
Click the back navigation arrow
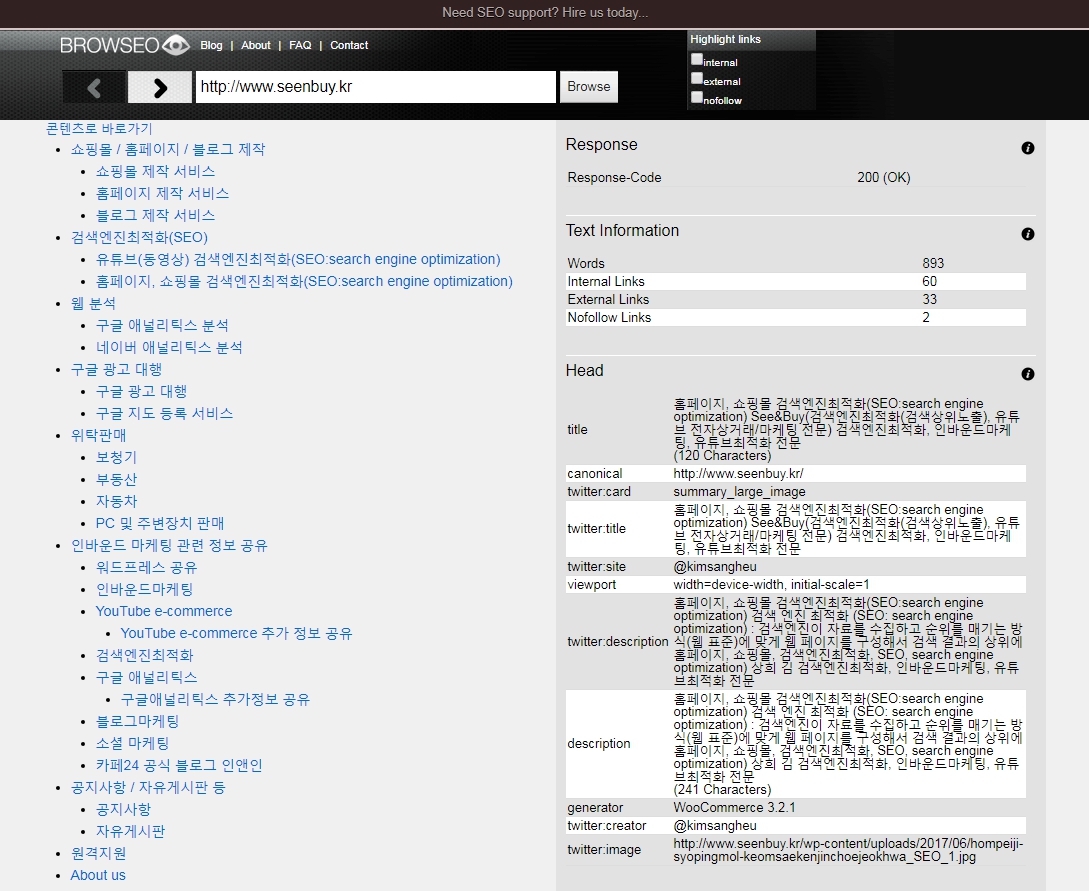94,87
